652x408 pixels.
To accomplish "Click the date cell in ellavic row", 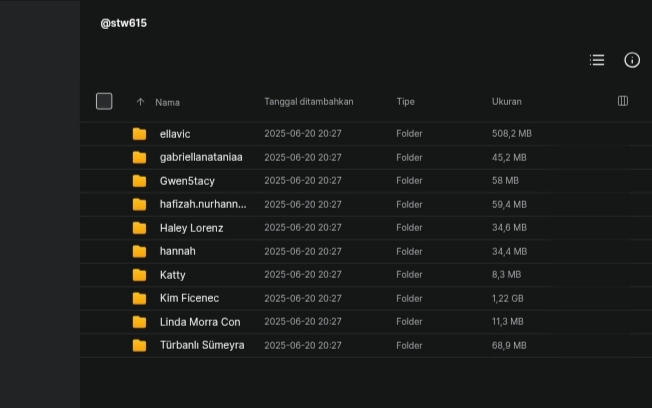I will (303, 134).
